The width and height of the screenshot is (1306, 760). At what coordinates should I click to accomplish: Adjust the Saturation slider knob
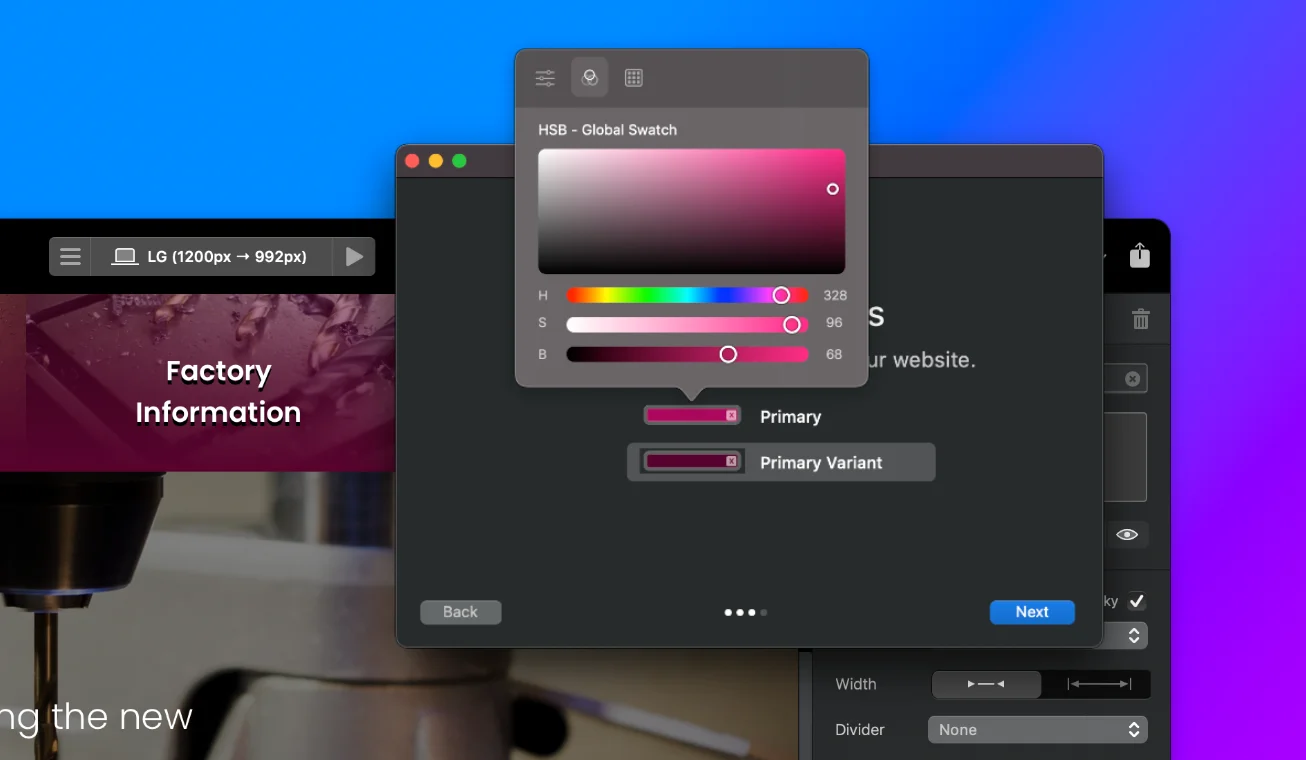[792, 325]
